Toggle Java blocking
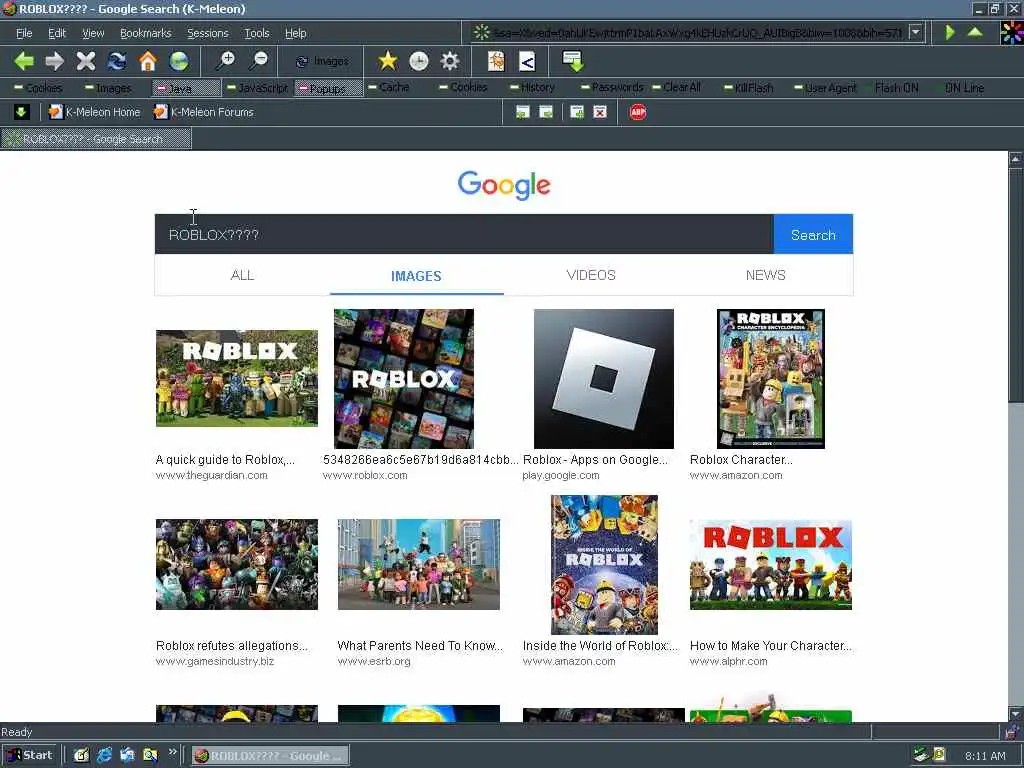Image resolution: width=1024 pixels, height=768 pixels. pos(186,88)
